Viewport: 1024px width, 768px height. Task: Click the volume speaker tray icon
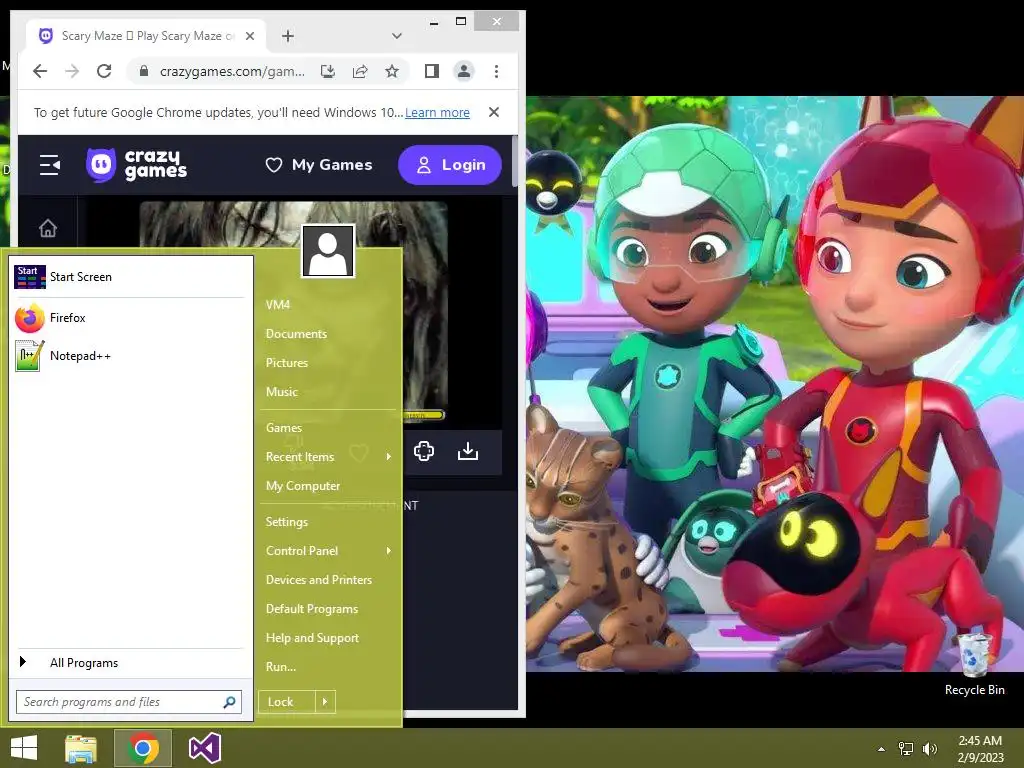pos(929,749)
